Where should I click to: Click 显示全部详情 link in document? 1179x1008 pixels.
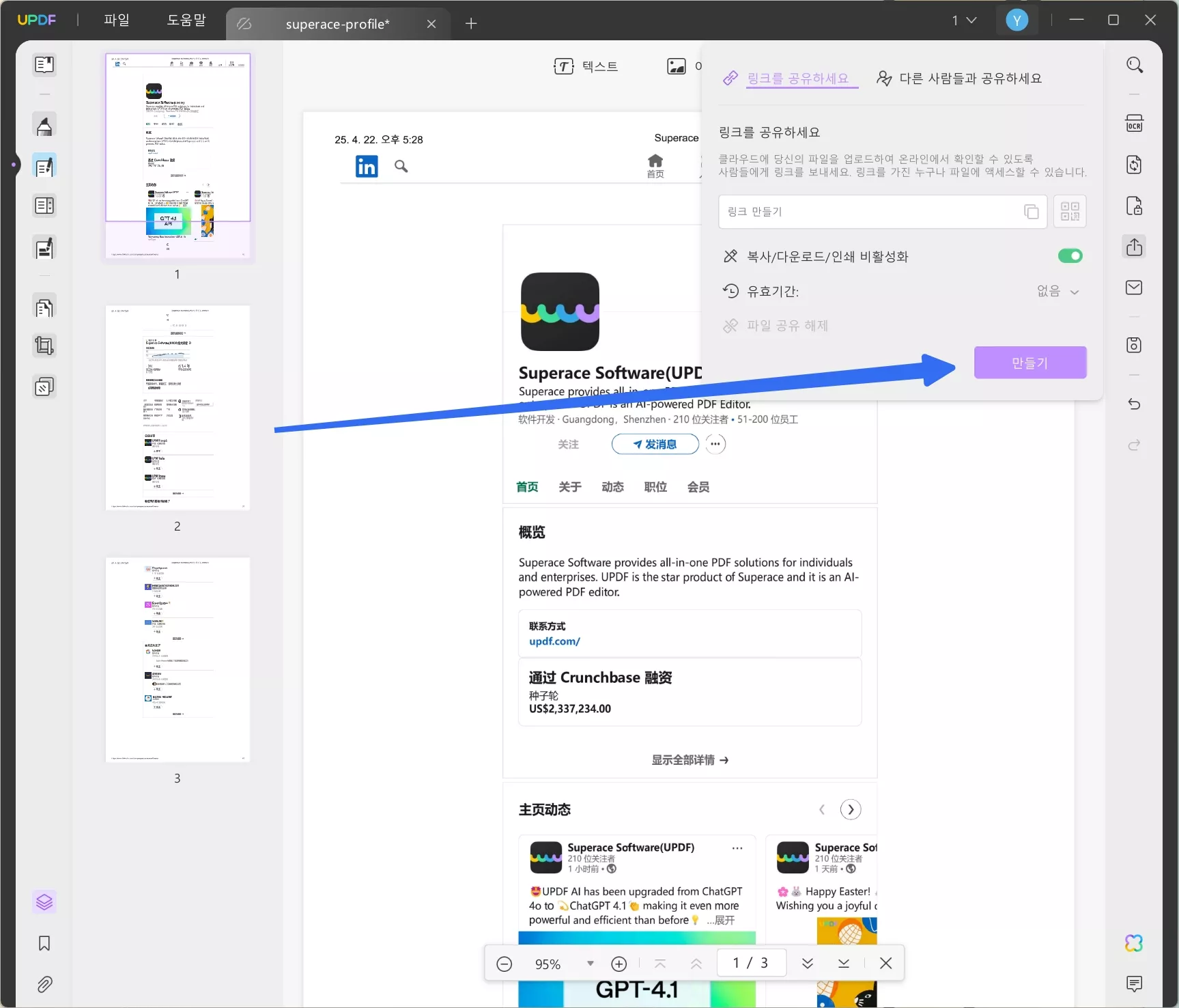pos(690,760)
